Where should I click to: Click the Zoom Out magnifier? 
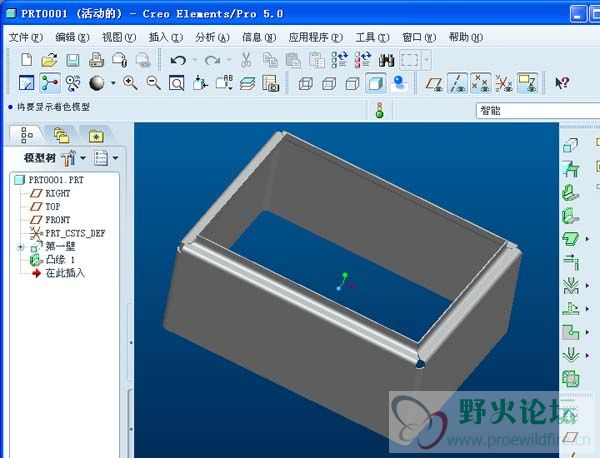[x=153, y=83]
